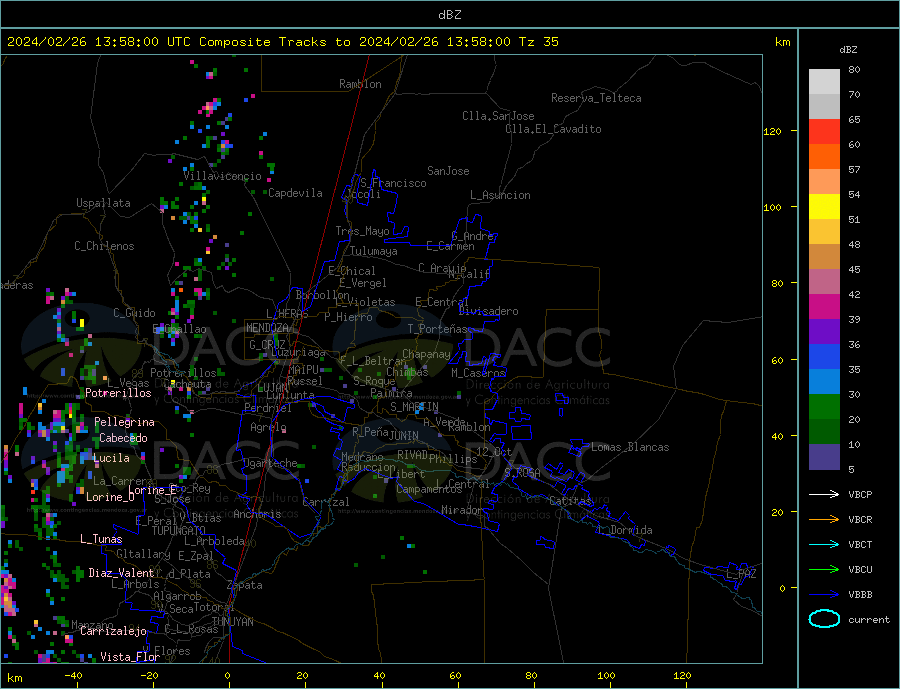Click the Cabecedo white label
This screenshot has height=689, width=900.
click(x=123, y=439)
